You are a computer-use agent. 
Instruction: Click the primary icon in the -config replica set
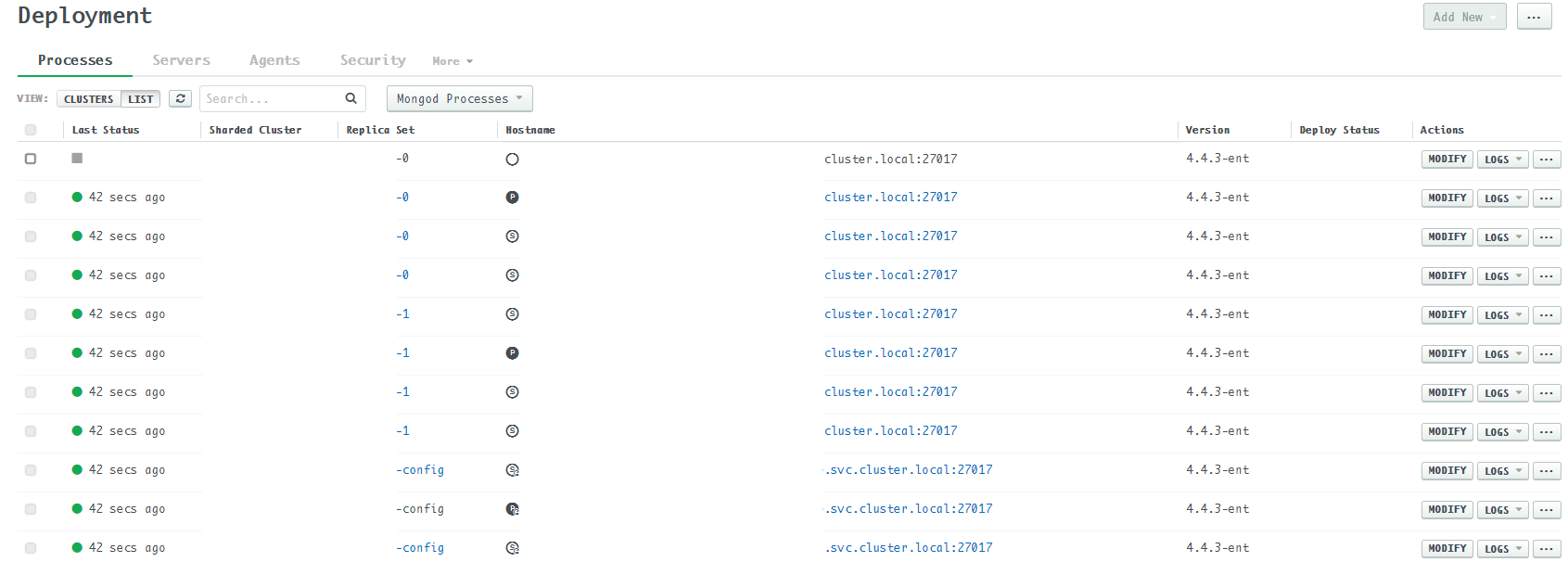(512, 509)
